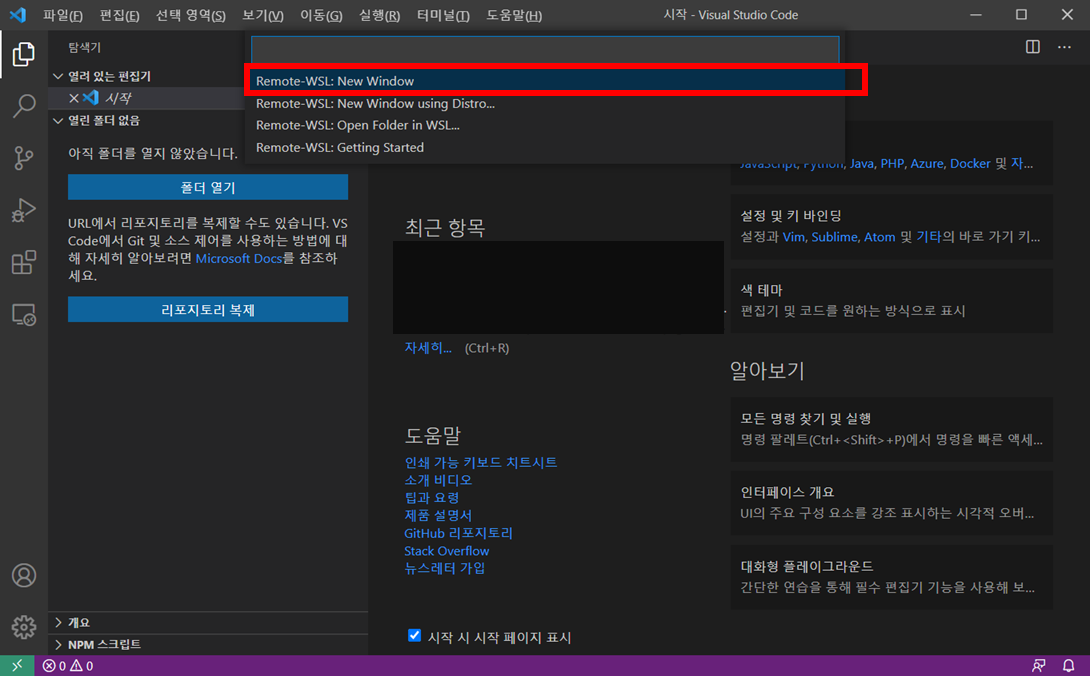This screenshot has width=1090, height=676.
Task: Open the 소개 비디오 link
Action: coord(438,480)
